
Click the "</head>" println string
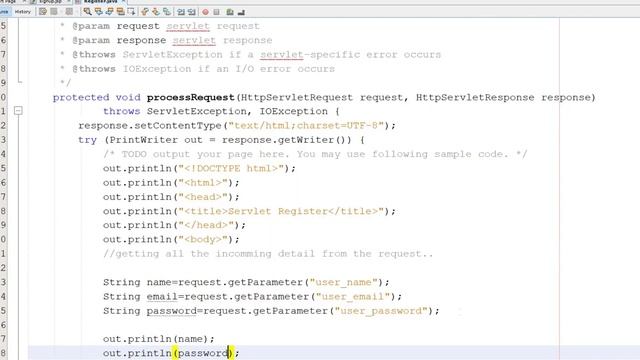206,225
